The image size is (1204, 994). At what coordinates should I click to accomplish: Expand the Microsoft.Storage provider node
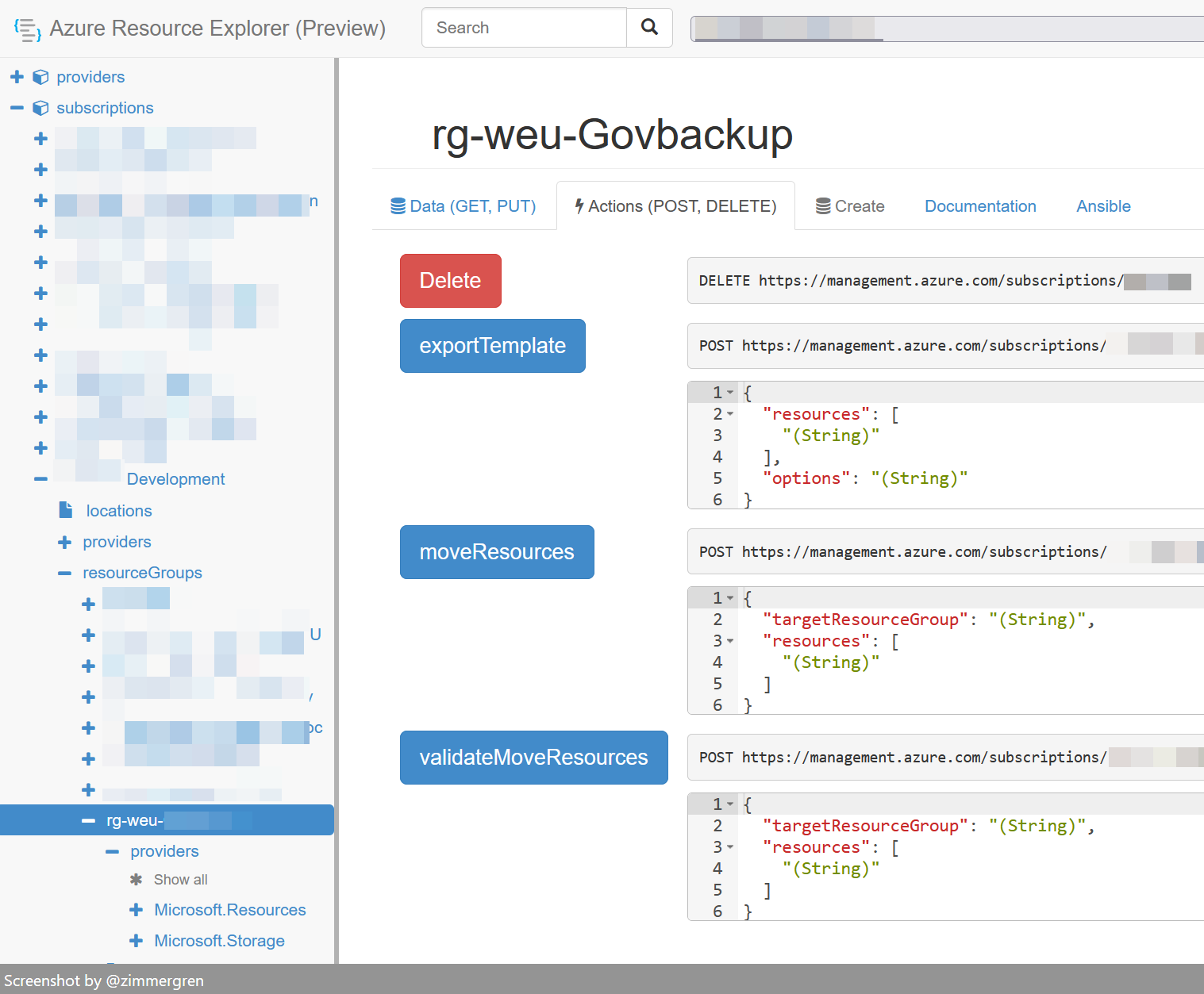(x=136, y=940)
